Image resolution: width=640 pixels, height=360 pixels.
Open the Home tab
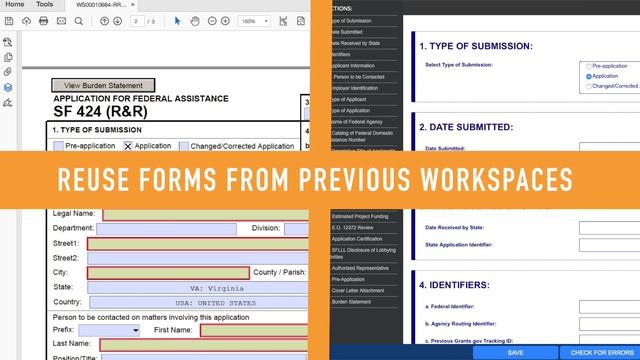15,4
